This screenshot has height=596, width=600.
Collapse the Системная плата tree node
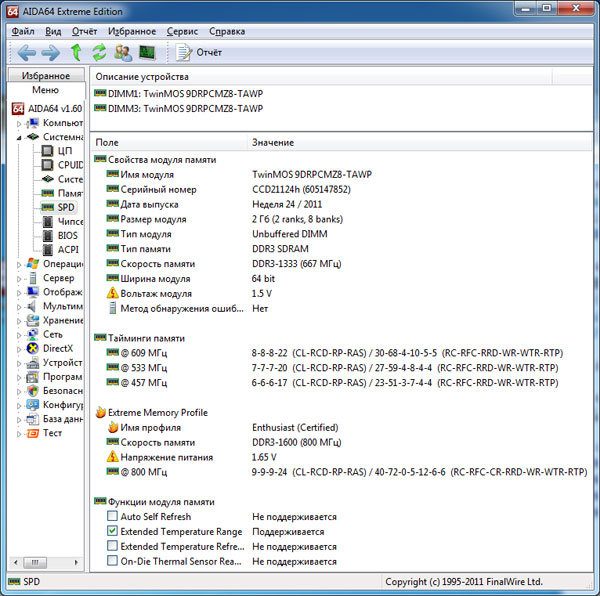tap(19, 138)
